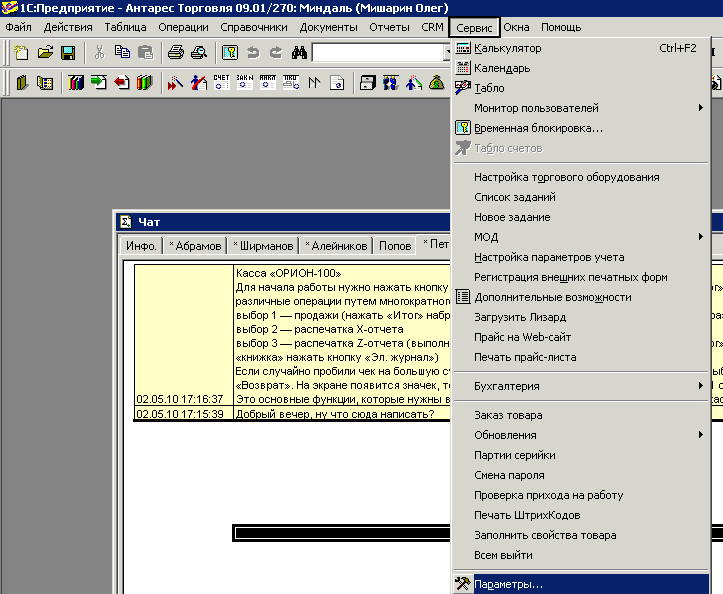
Task: Search using the binoculars icon
Action: point(299,53)
